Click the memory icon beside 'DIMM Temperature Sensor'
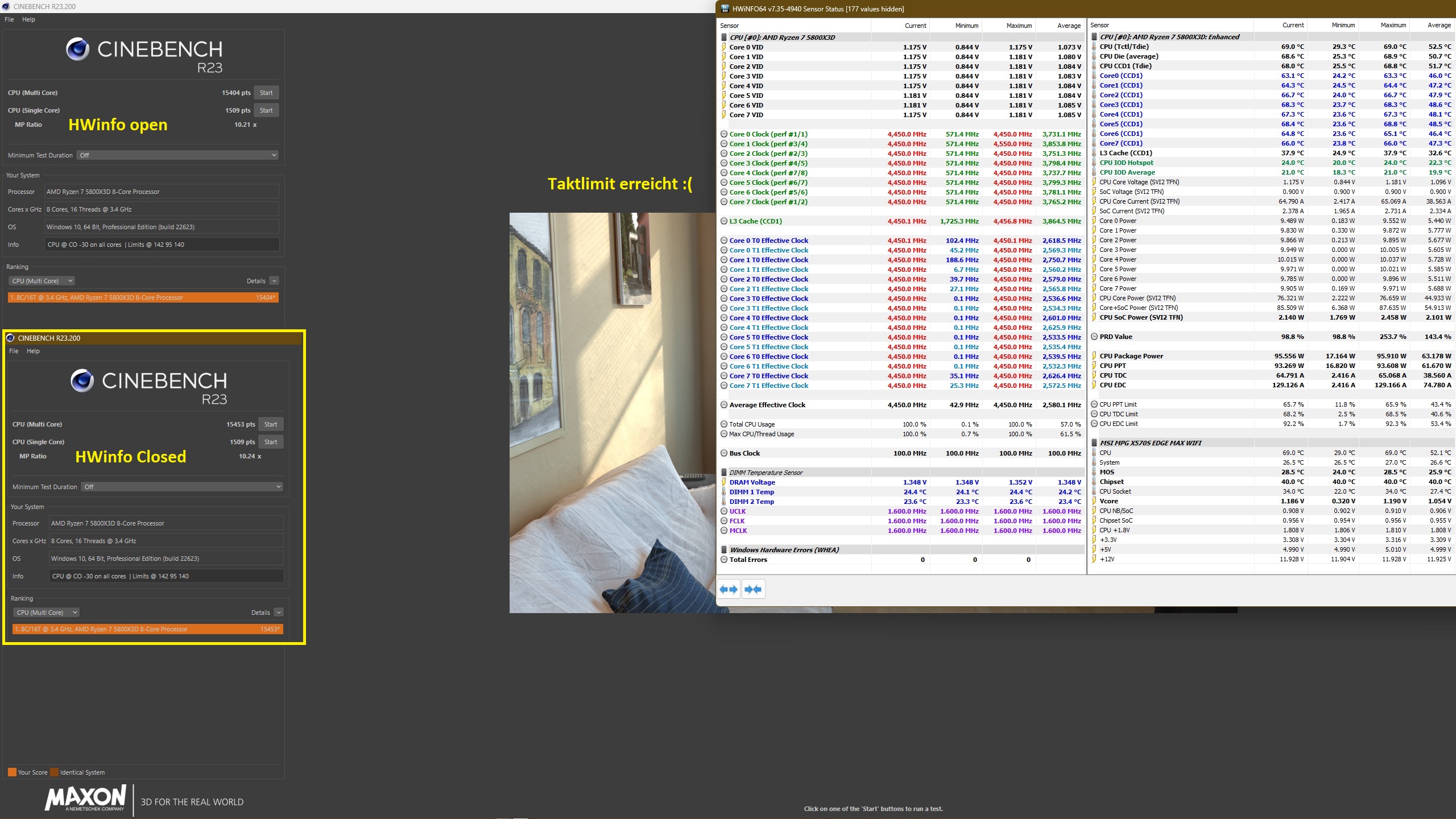 [x=724, y=473]
